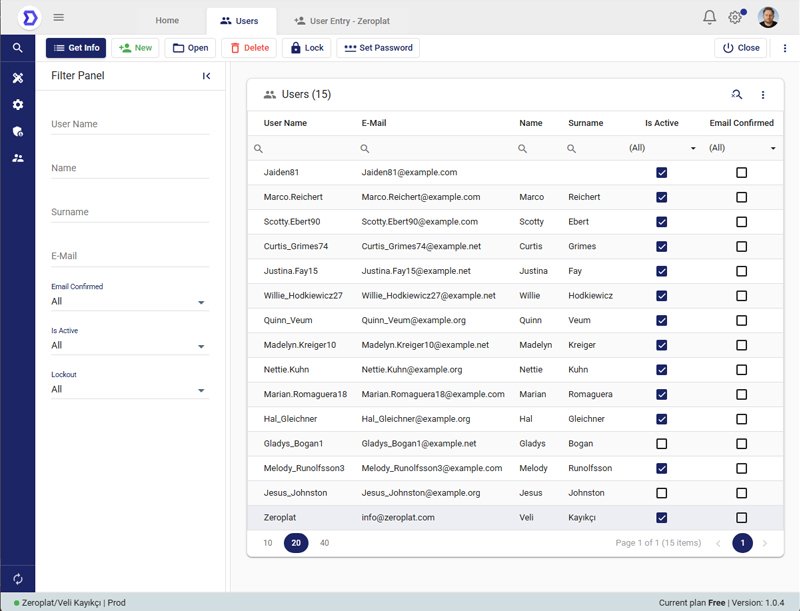Screen dimensions: 800x611
Task: Click the Set Password button
Action: [378, 48]
